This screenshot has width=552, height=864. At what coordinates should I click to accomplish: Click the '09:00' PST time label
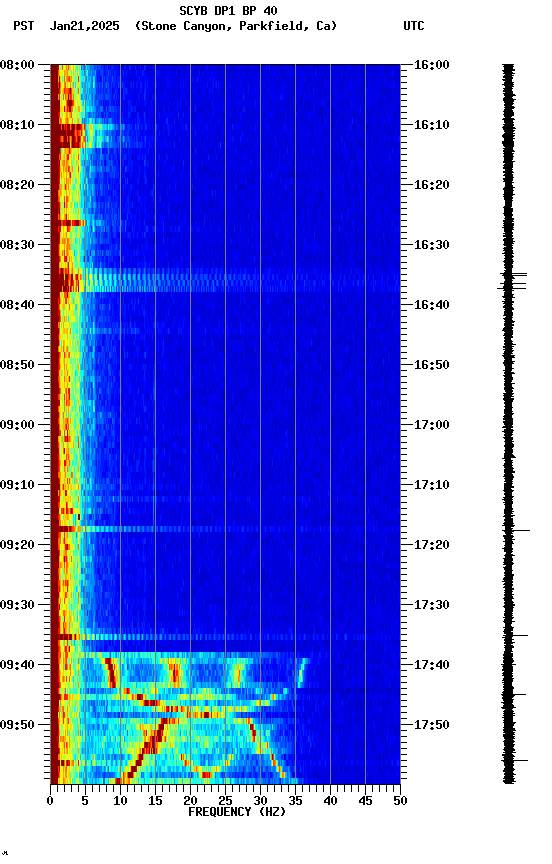click(x=17, y=425)
